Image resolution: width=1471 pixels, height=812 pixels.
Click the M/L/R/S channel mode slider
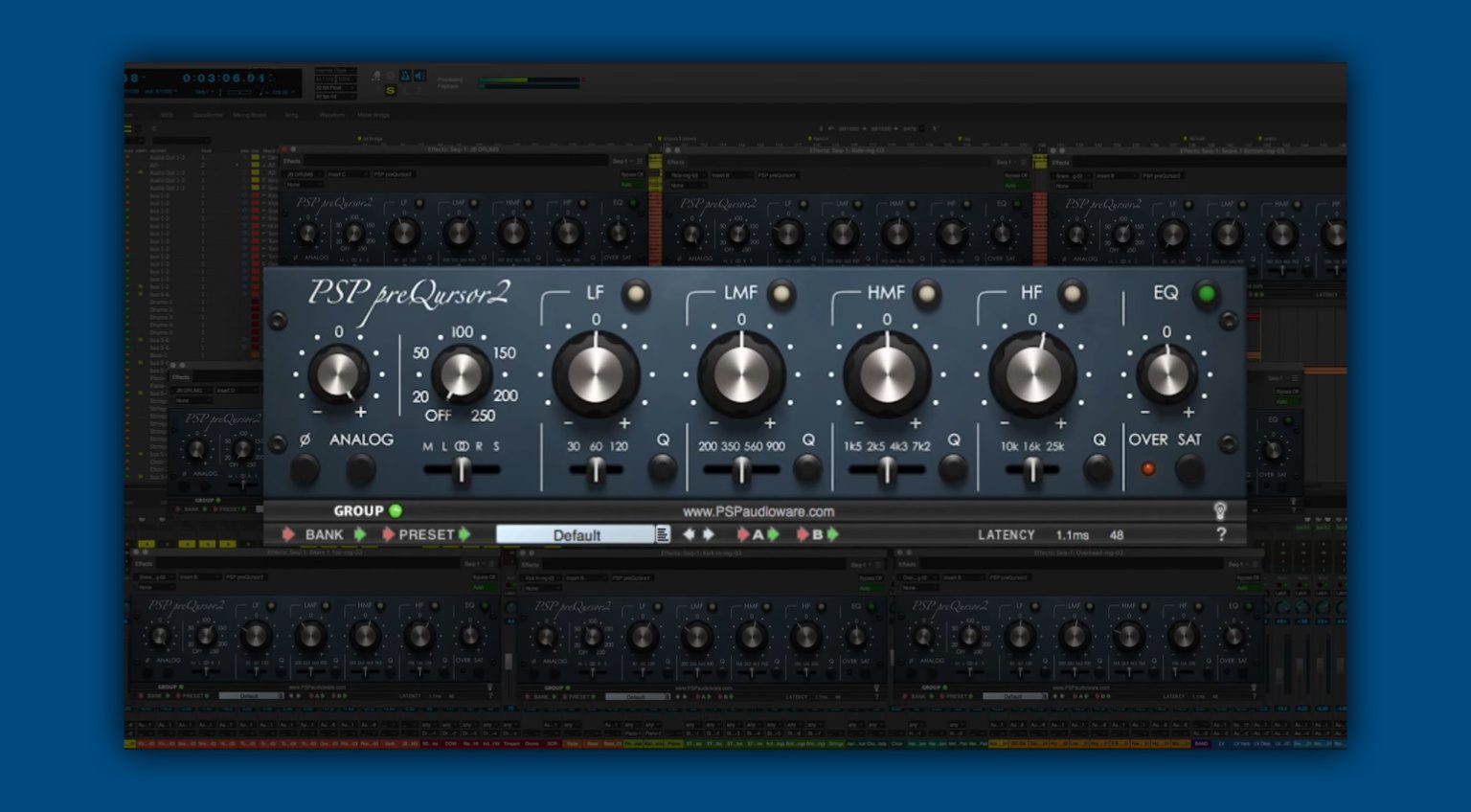[x=461, y=468]
